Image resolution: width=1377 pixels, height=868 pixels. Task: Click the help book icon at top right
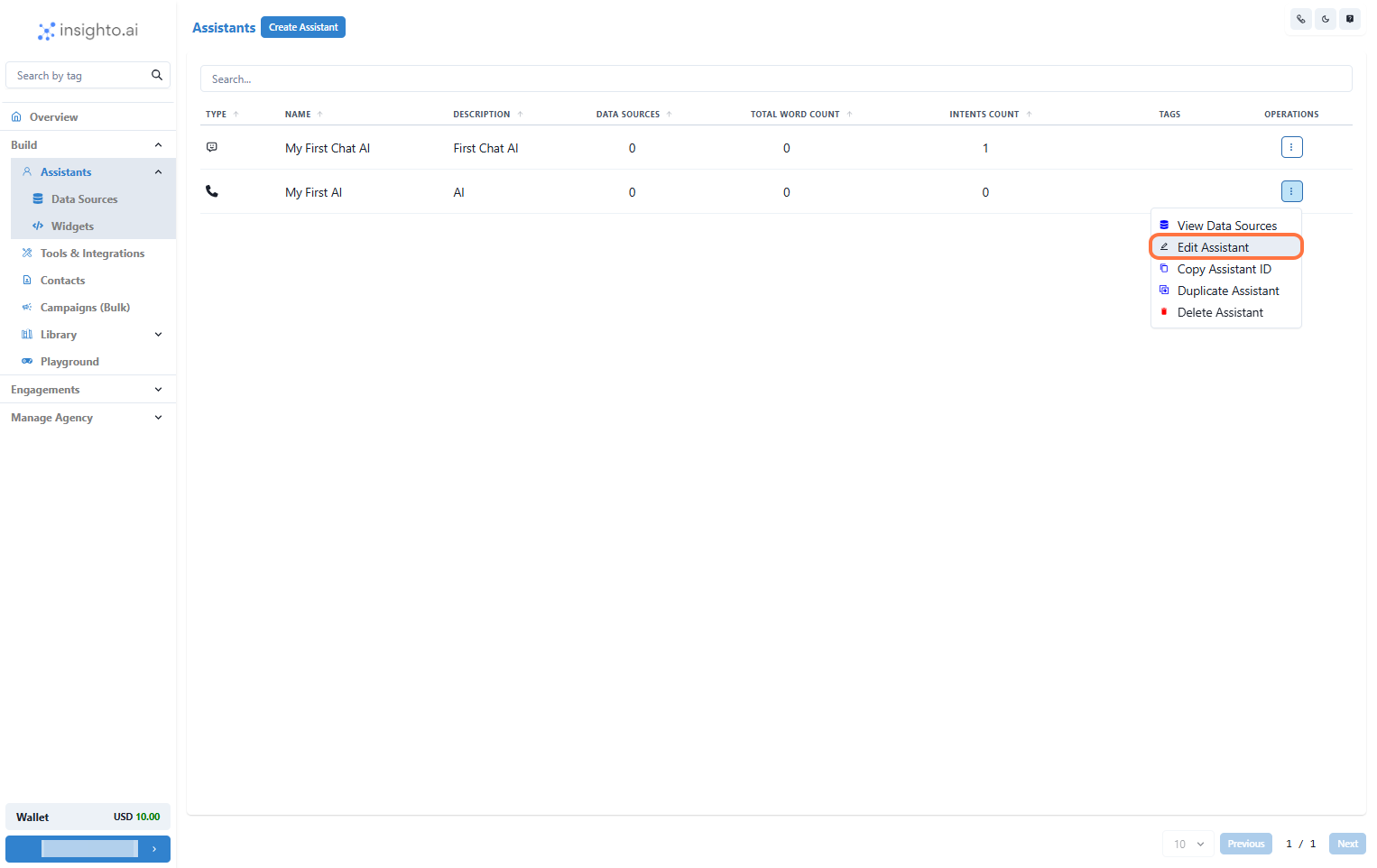[x=1350, y=19]
